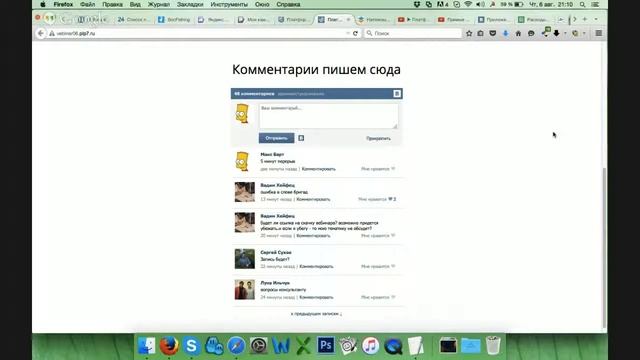The width and height of the screenshot is (640, 360).
Task: Launch Microsoft Excel from the Dock
Action: pos(303,346)
